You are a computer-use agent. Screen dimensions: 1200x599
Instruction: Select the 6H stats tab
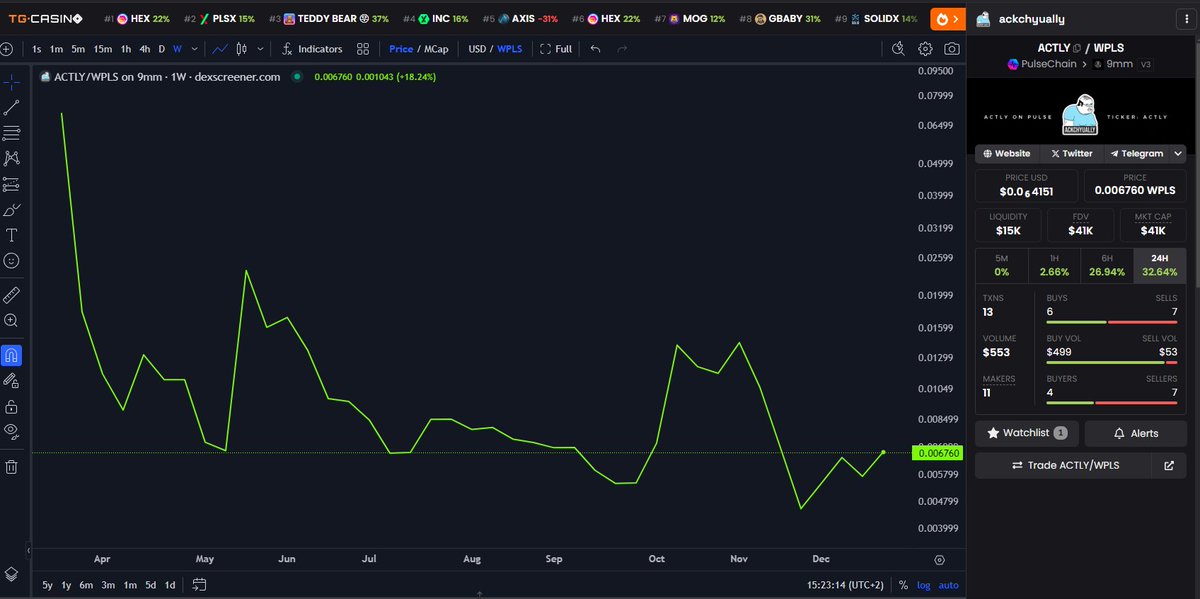[x=1107, y=265]
